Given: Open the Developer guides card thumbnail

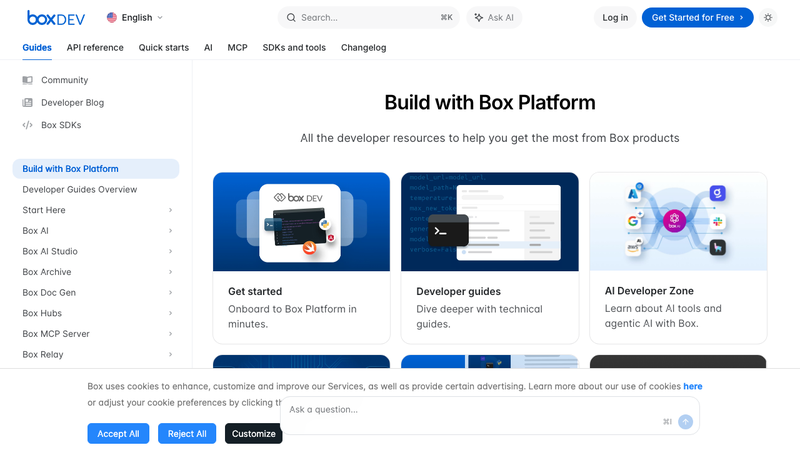Looking at the screenshot, I should pos(490,222).
